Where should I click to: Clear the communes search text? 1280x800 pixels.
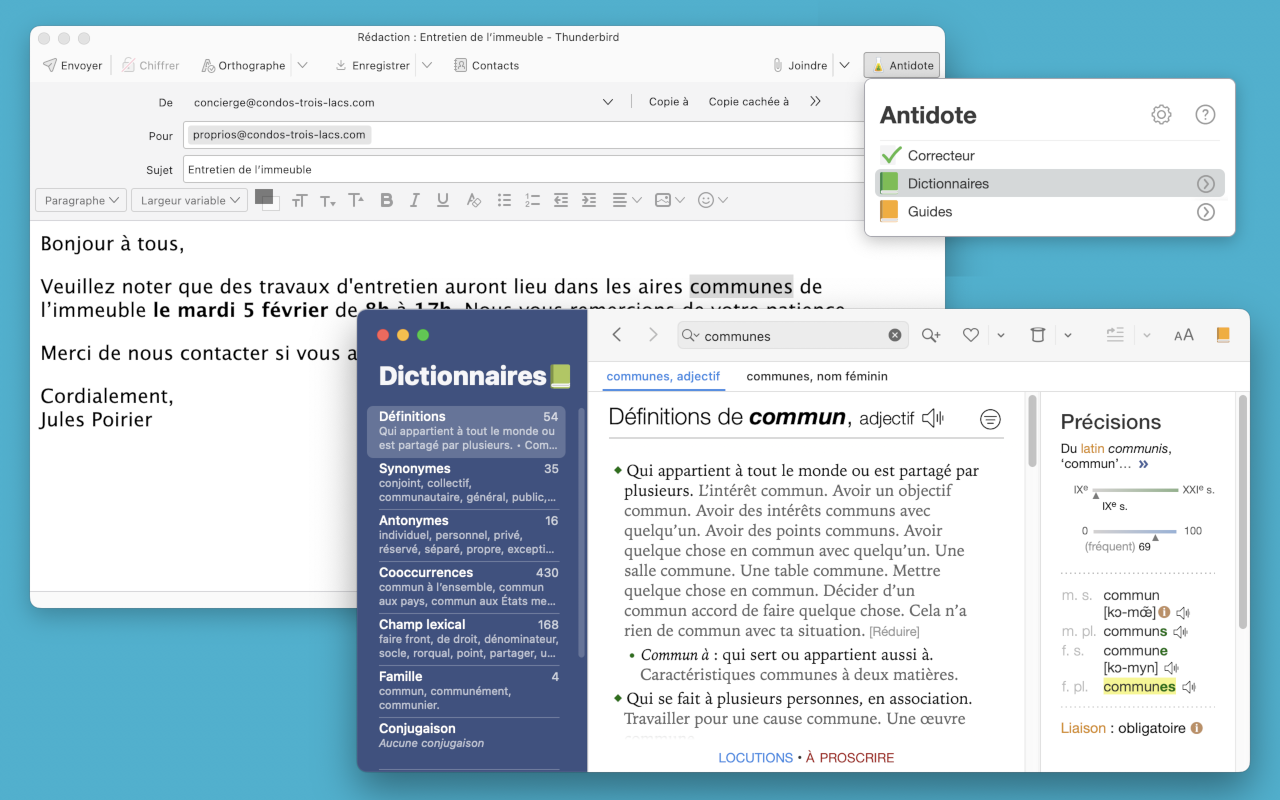(895, 336)
